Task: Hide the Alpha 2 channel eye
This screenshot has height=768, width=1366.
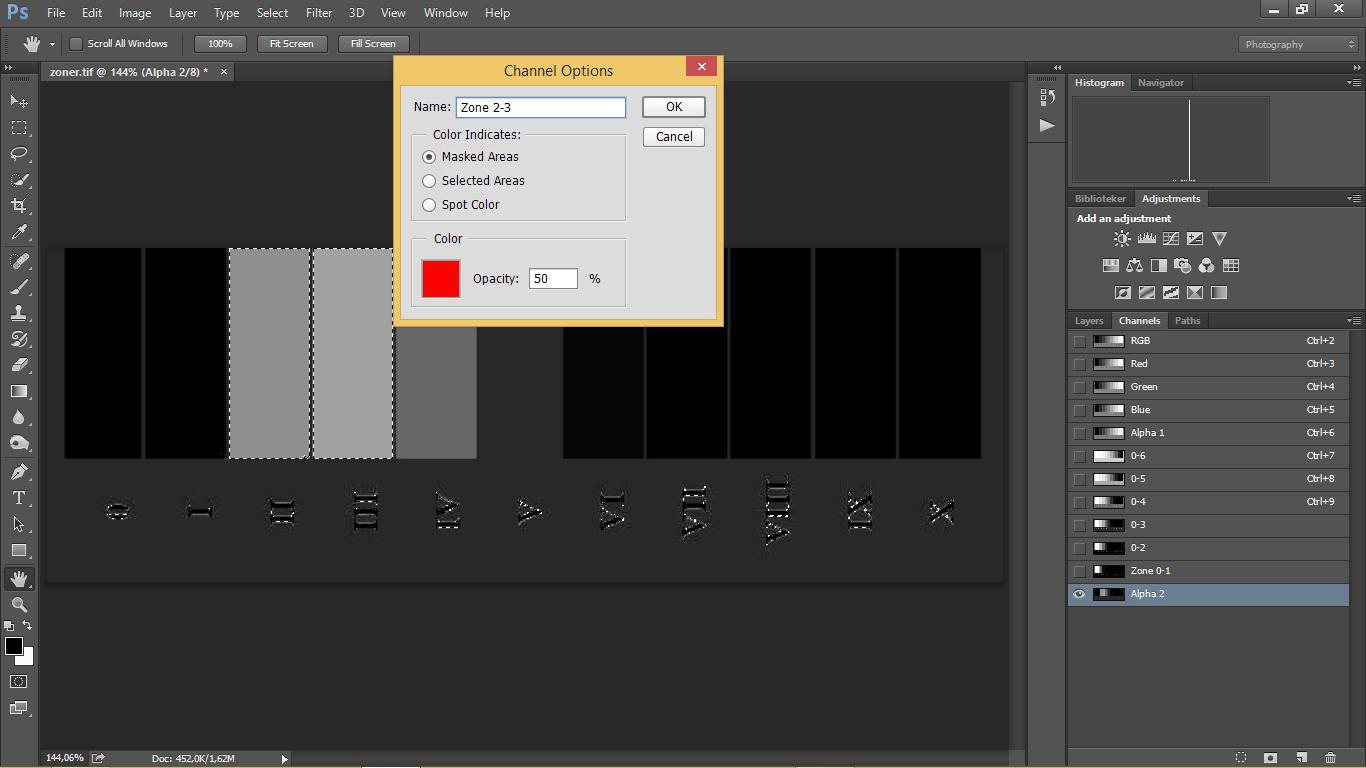Action: click(1079, 594)
